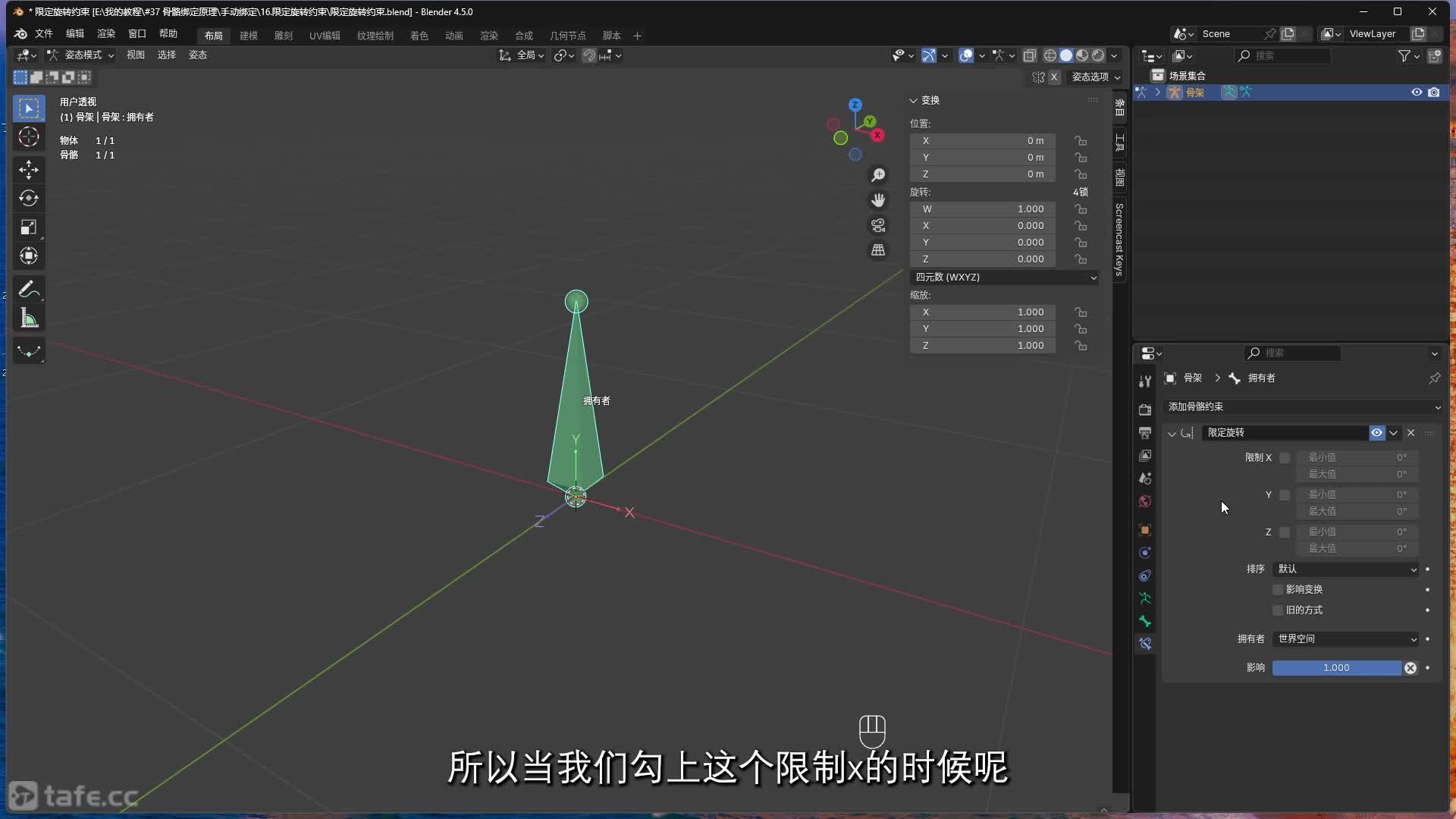This screenshot has width=1456, height=819.
Task: Open 排序 默认 order dropdown
Action: pyautogui.click(x=1346, y=570)
